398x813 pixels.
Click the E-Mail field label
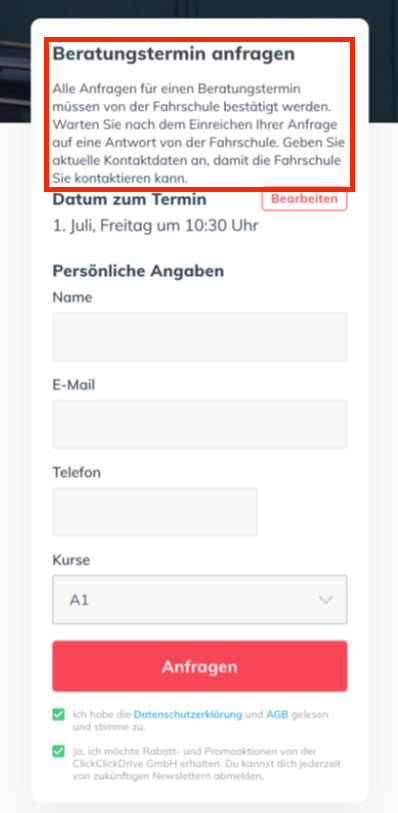pos(74,385)
